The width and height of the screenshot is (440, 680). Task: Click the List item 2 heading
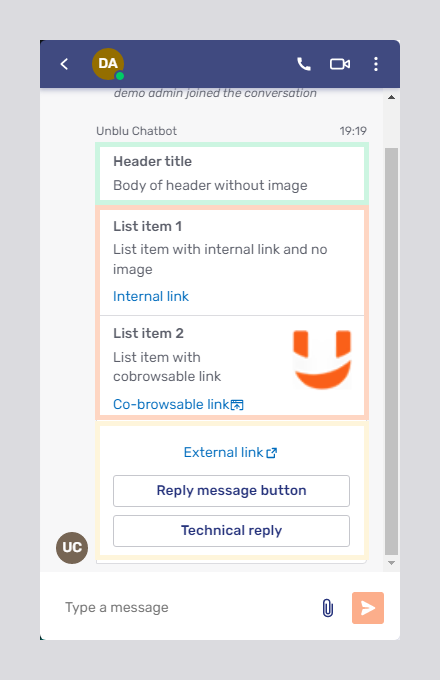[x=148, y=333]
